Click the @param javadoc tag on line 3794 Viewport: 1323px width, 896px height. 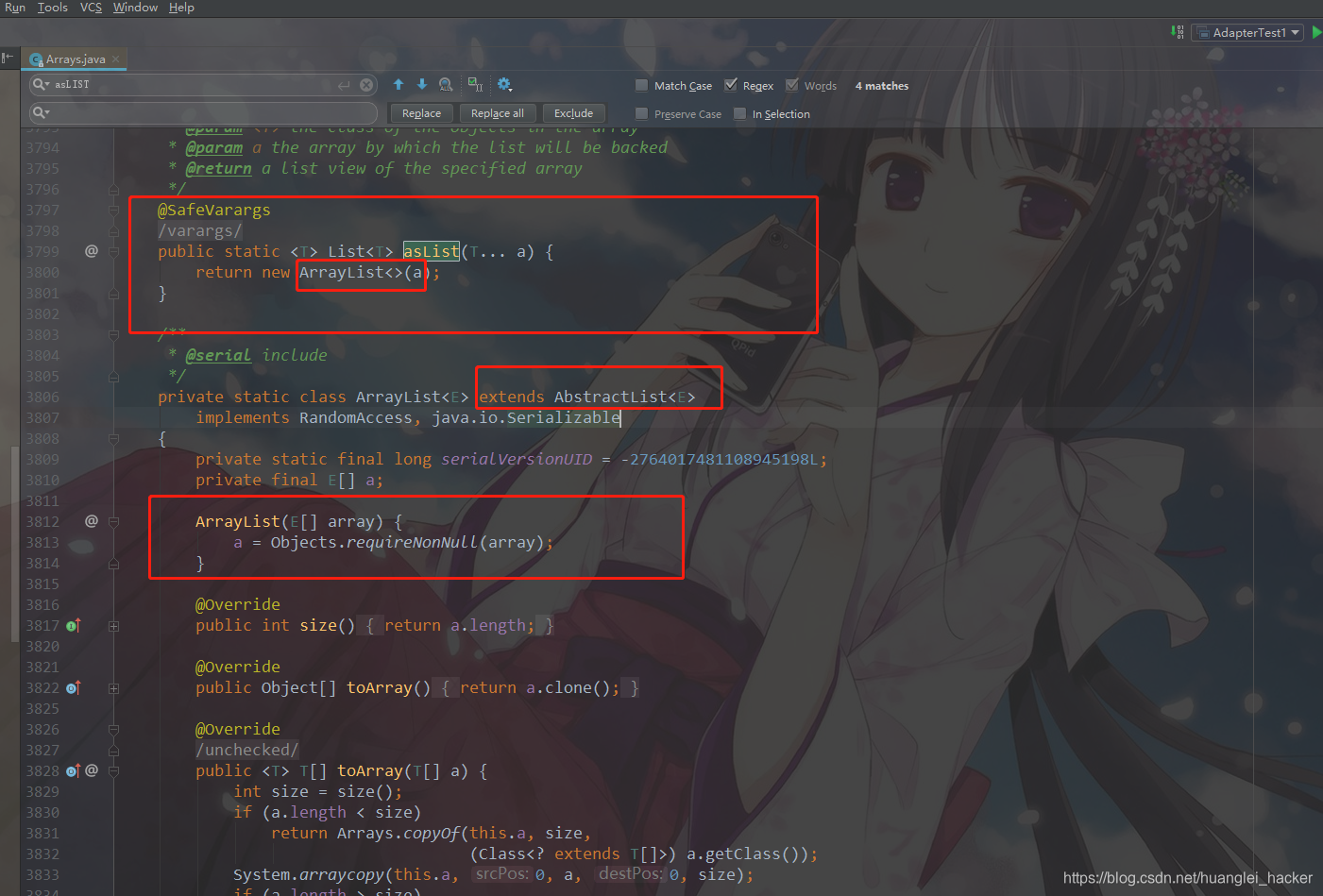(x=214, y=147)
